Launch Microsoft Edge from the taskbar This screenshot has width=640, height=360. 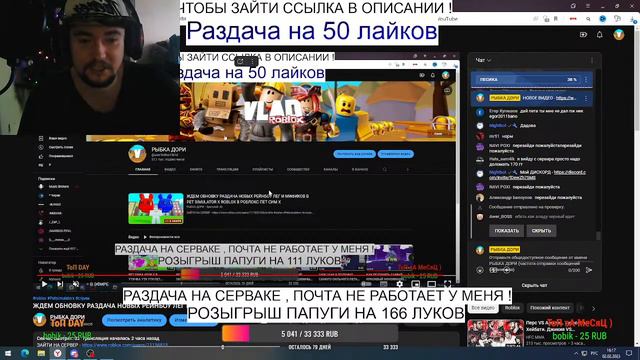24,353
